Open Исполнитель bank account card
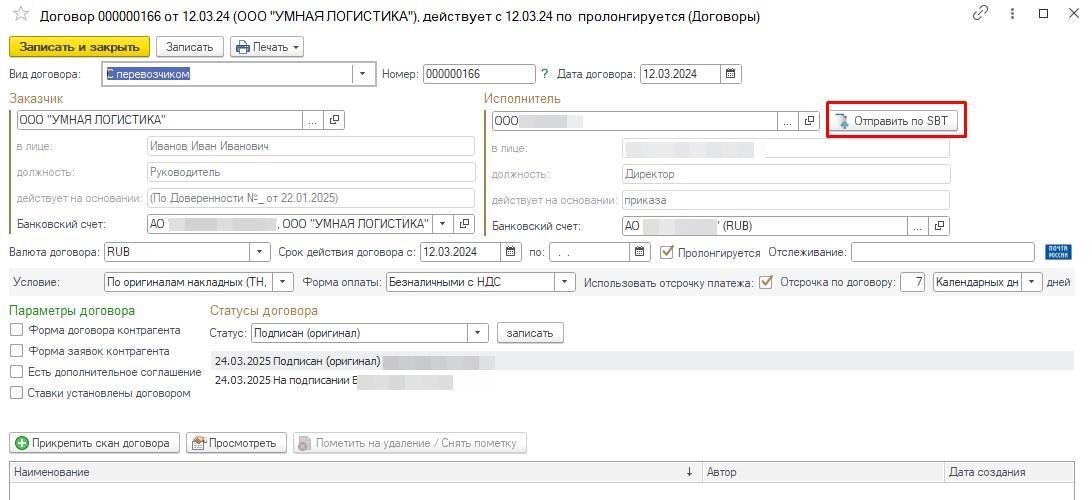Viewport: 1092px width, 500px height. point(939,226)
